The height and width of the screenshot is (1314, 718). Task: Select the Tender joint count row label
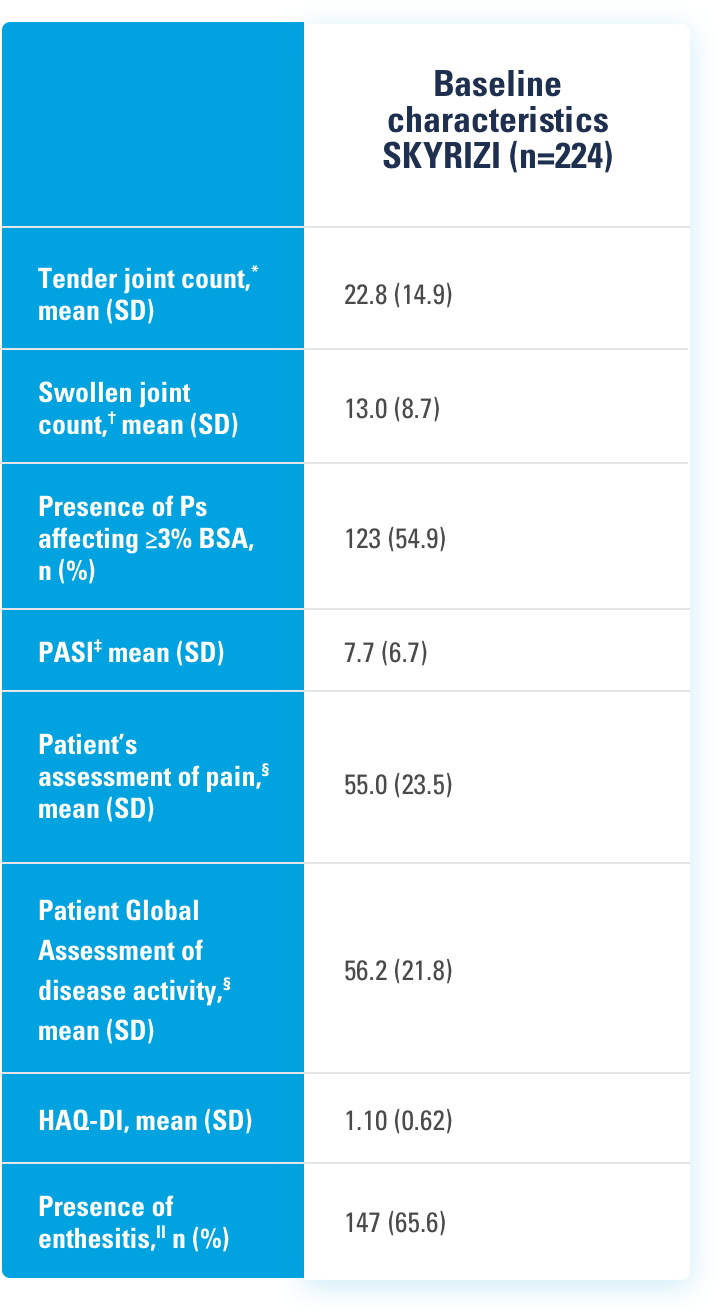146,295
